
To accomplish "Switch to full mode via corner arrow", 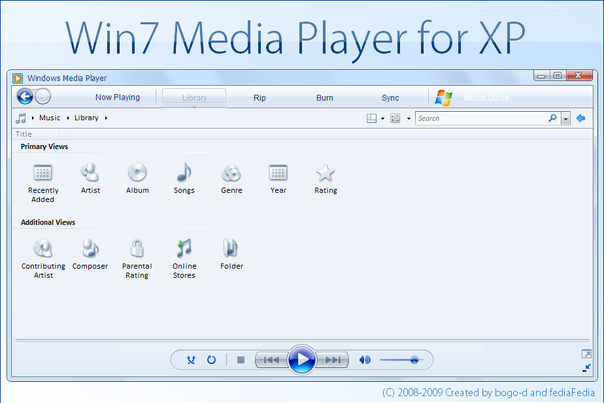I will (586, 354).
